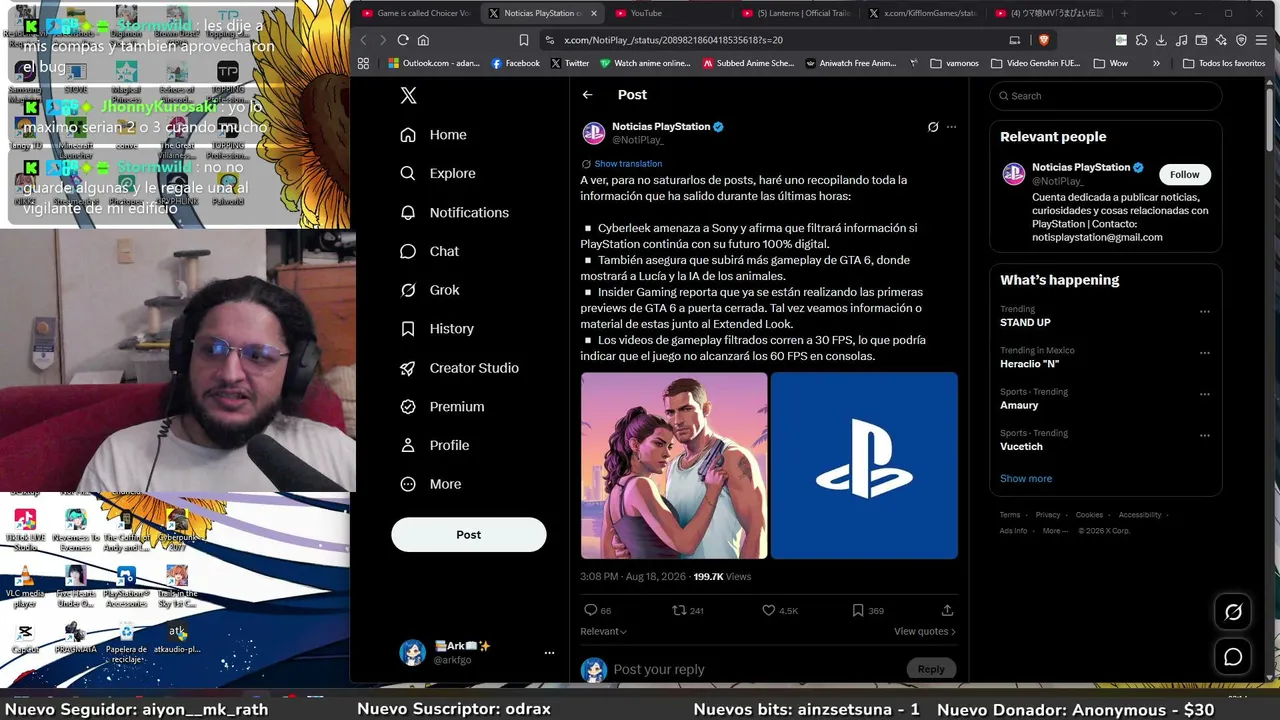Open Creator Studio from the sidebar
The image size is (1280, 720).
coord(460,368)
